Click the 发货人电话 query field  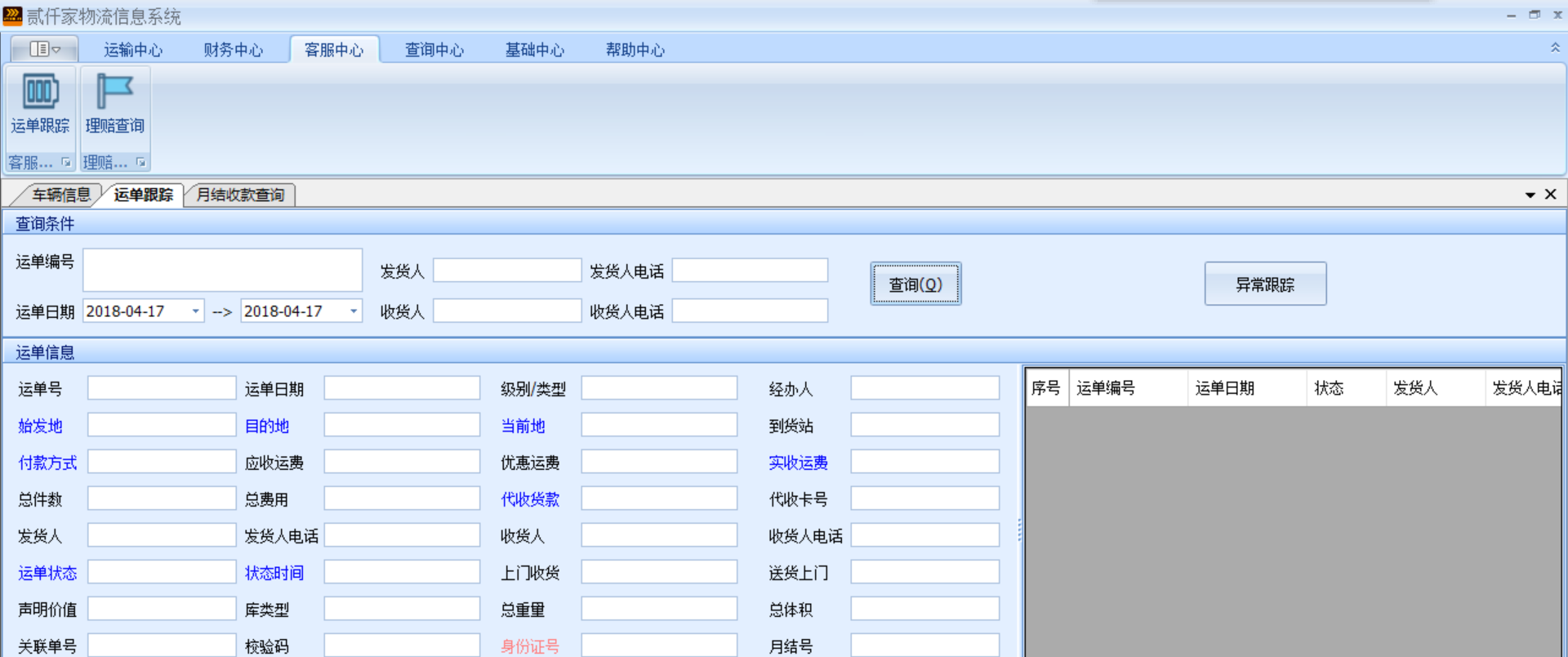749,270
